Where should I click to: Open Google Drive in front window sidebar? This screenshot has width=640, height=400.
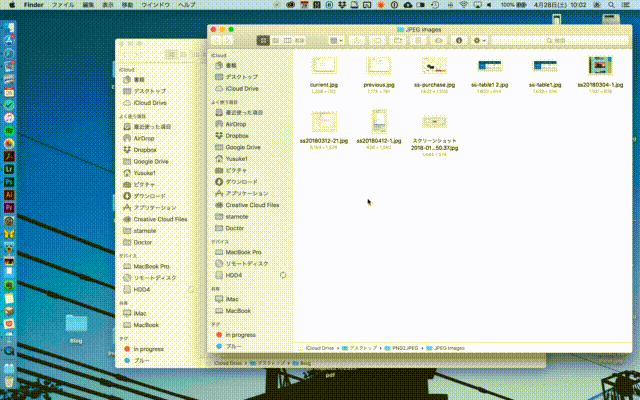242,147
